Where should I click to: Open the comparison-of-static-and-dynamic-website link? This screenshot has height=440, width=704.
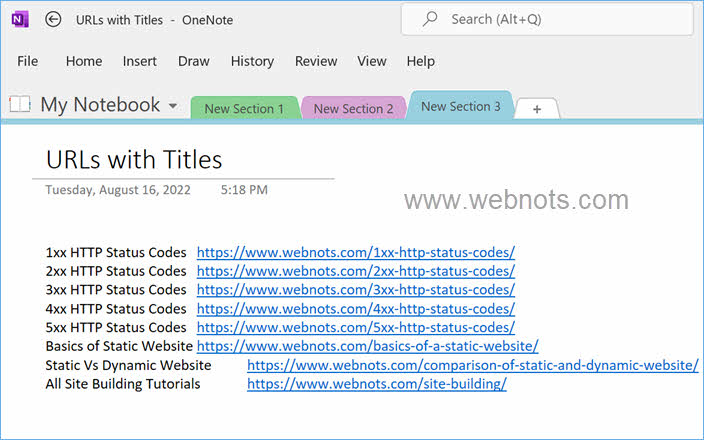tap(473, 365)
